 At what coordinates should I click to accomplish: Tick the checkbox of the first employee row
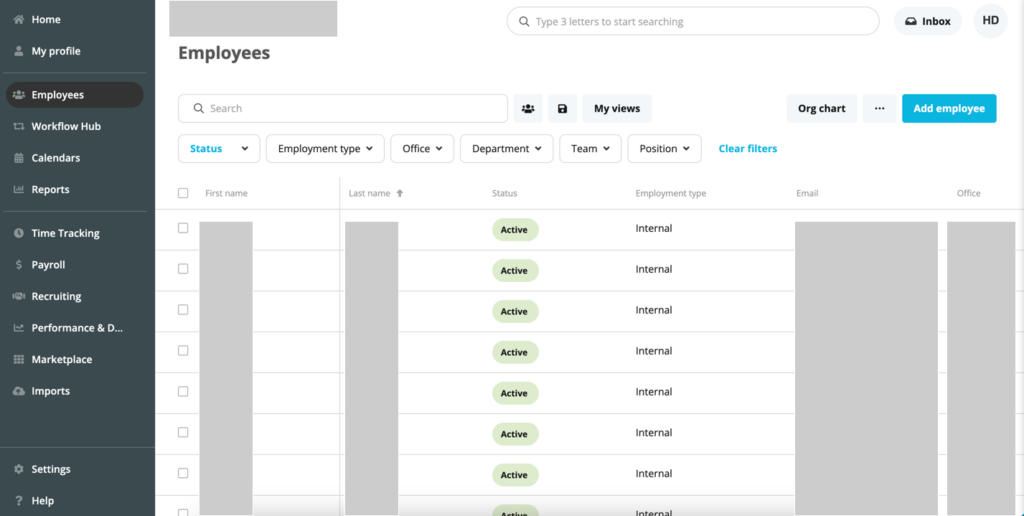point(183,228)
